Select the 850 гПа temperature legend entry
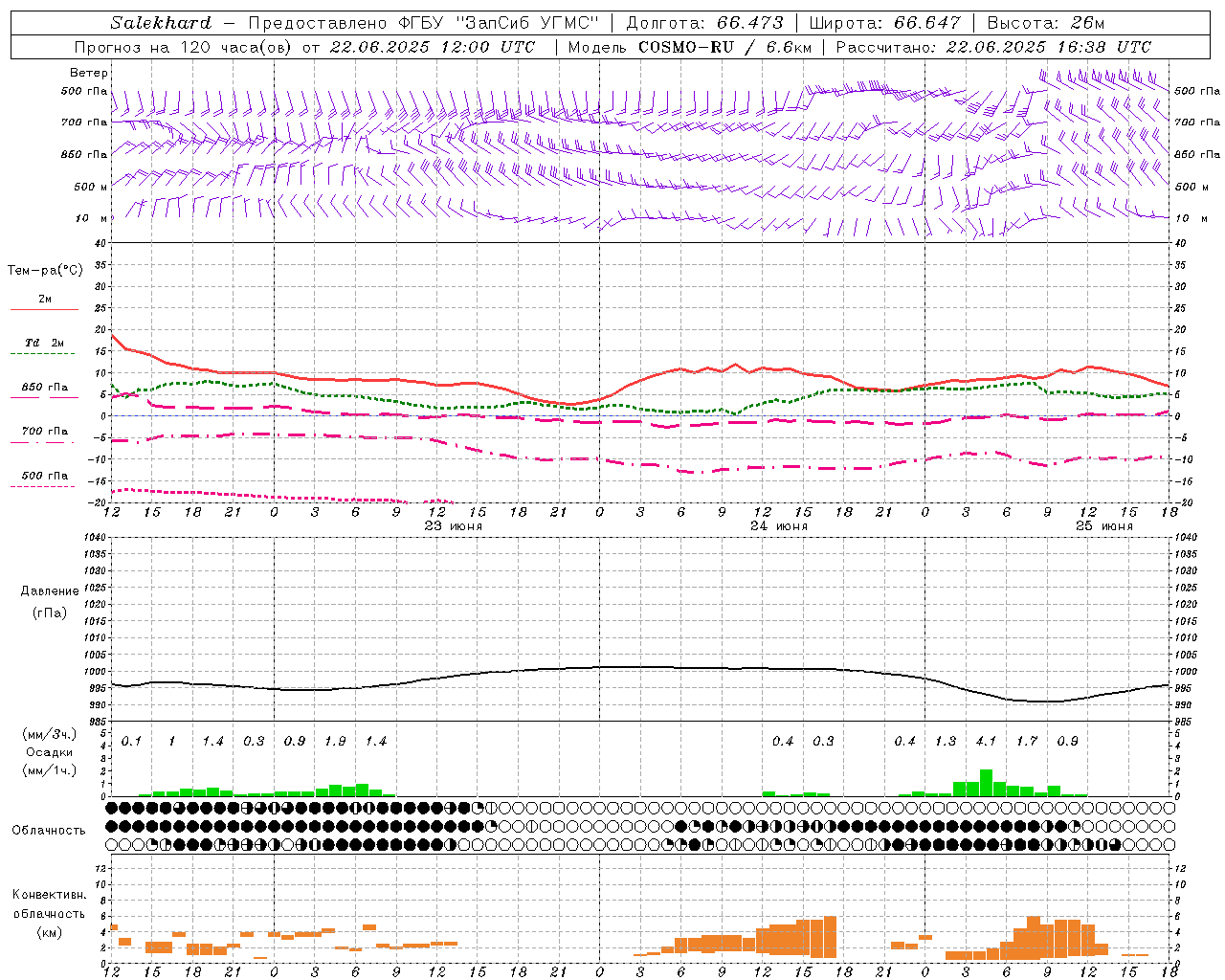This screenshot has height=980, width=1225. (x=45, y=388)
